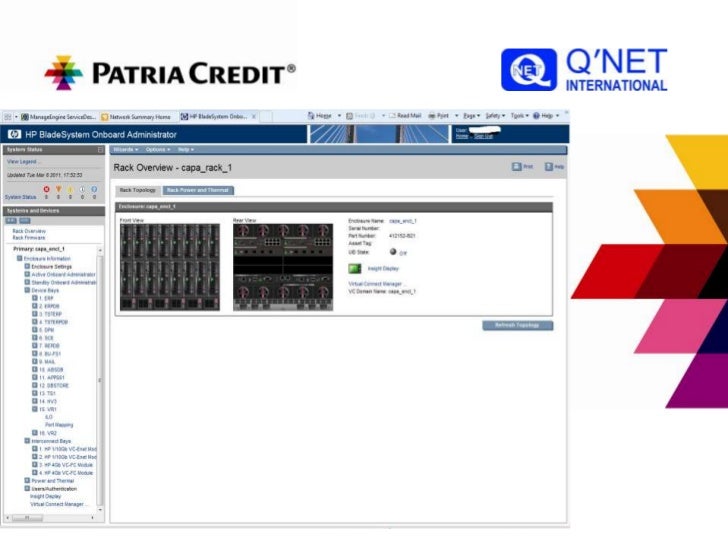The image size is (728, 546).
Task: Switch to Rack Power and Thermal tab
Action: (x=198, y=190)
